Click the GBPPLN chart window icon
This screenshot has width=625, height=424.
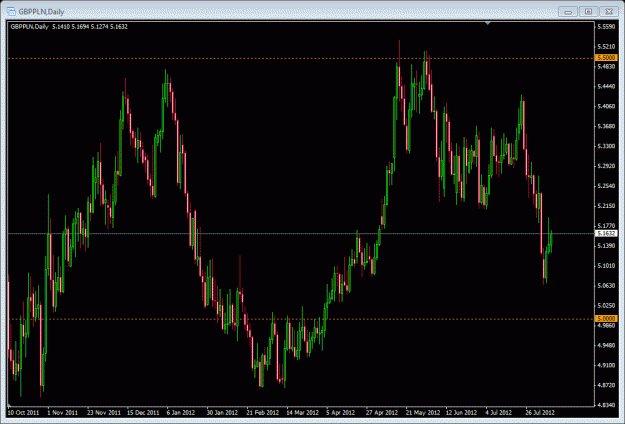pos(12,11)
